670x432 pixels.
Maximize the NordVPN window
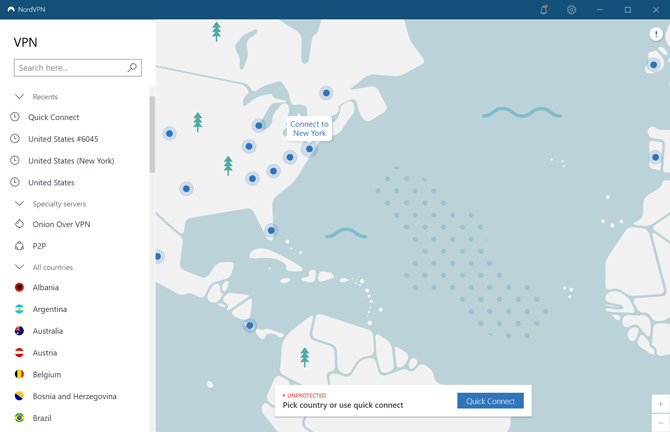click(x=628, y=9)
